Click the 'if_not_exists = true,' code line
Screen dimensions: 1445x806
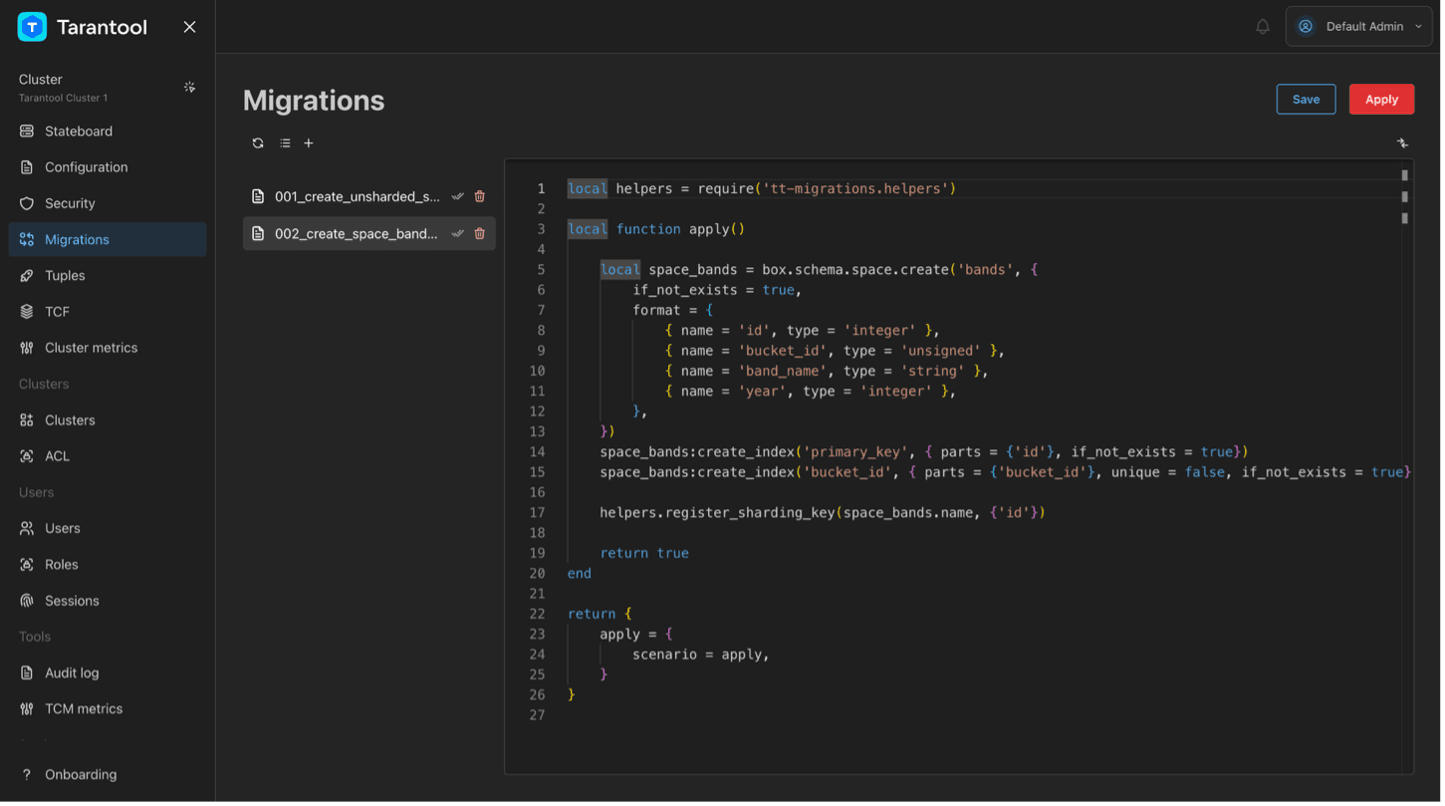[x=719, y=291]
